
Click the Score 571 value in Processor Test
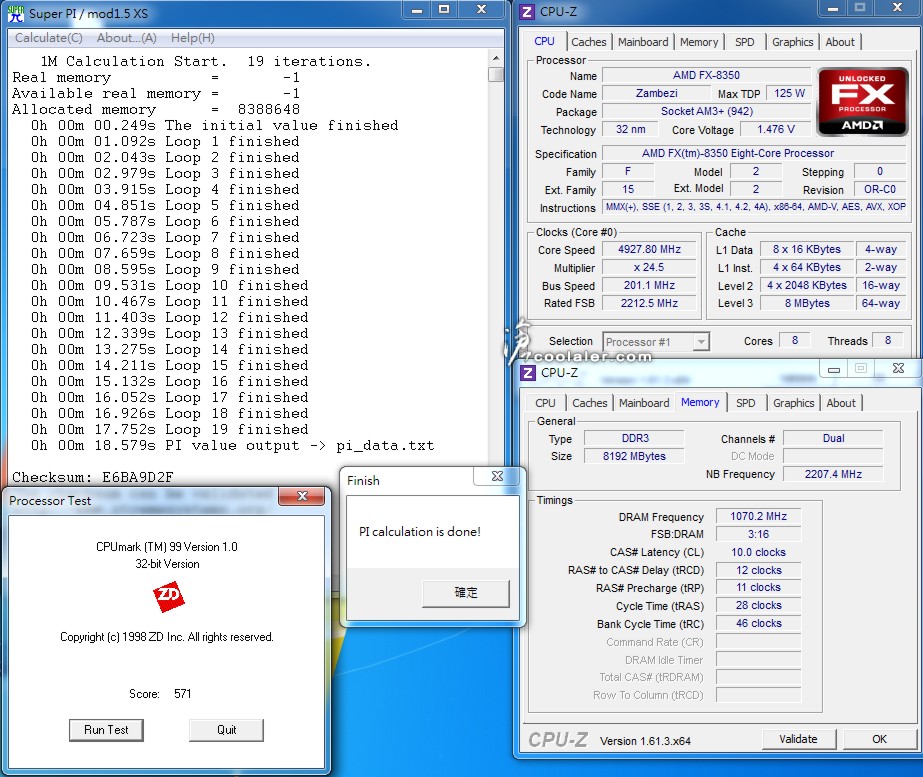[182, 694]
